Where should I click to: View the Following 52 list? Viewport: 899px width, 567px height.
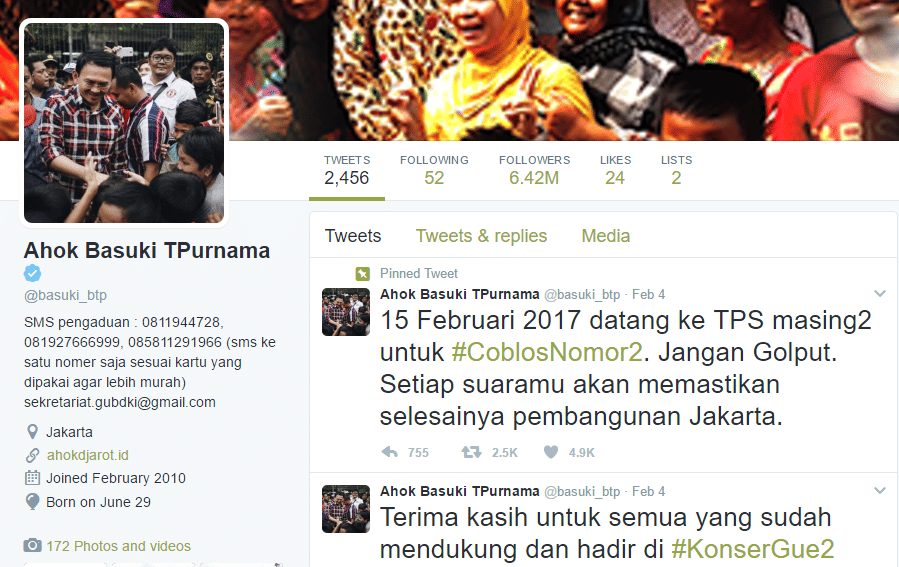(434, 170)
